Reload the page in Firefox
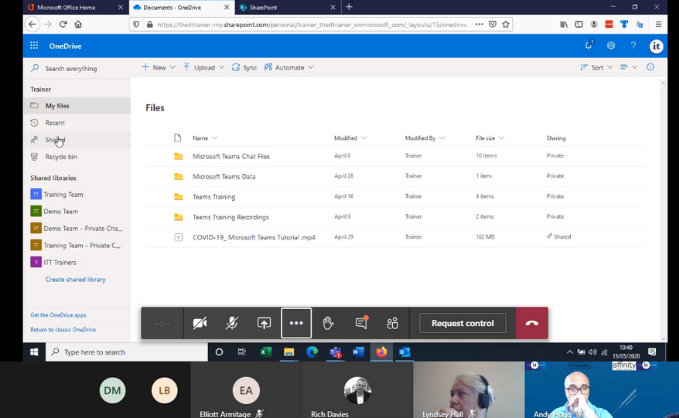679x418 pixels. pyautogui.click(x=63, y=24)
